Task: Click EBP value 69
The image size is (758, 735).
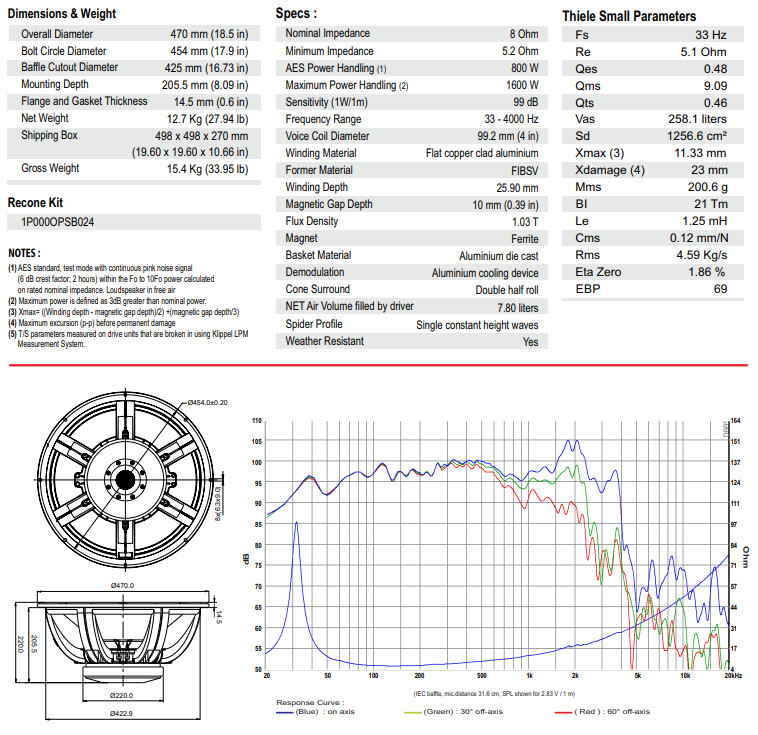Action: tap(720, 289)
